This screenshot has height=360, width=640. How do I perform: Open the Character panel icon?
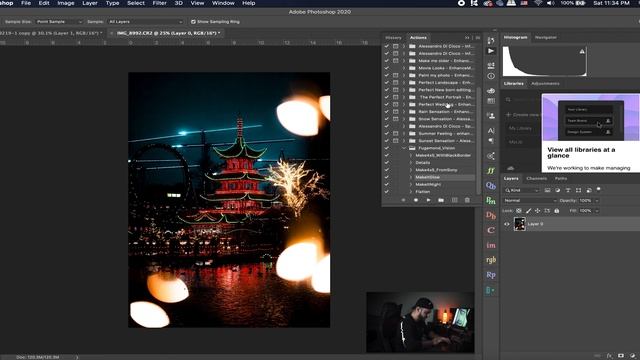pos(491,131)
